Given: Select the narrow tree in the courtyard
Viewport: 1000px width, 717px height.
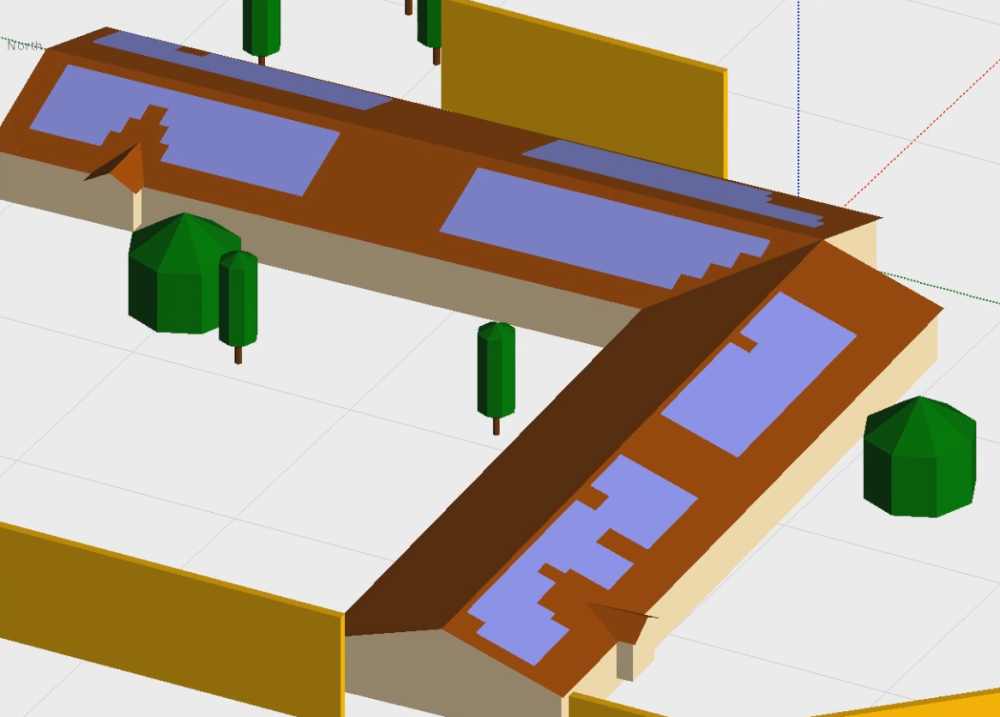Looking at the screenshot, I should point(496,370).
